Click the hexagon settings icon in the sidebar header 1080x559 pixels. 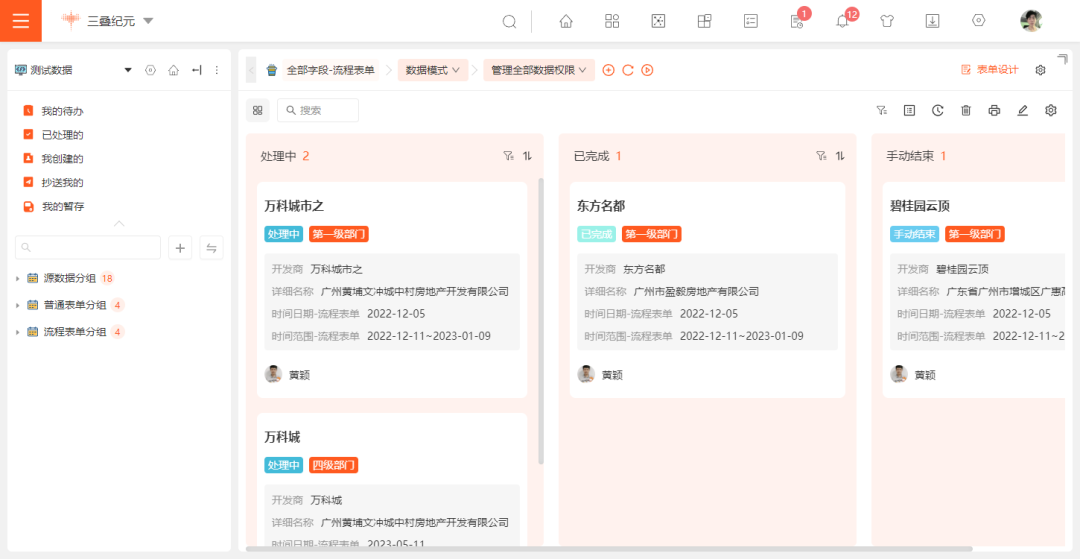(x=151, y=70)
